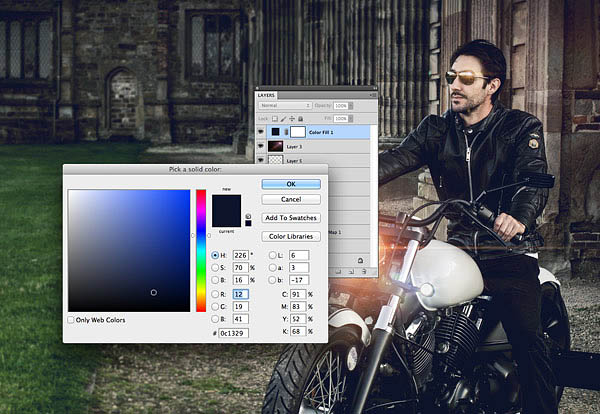
Task: Click lock image pixels brush icon
Action: click(283, 119)
